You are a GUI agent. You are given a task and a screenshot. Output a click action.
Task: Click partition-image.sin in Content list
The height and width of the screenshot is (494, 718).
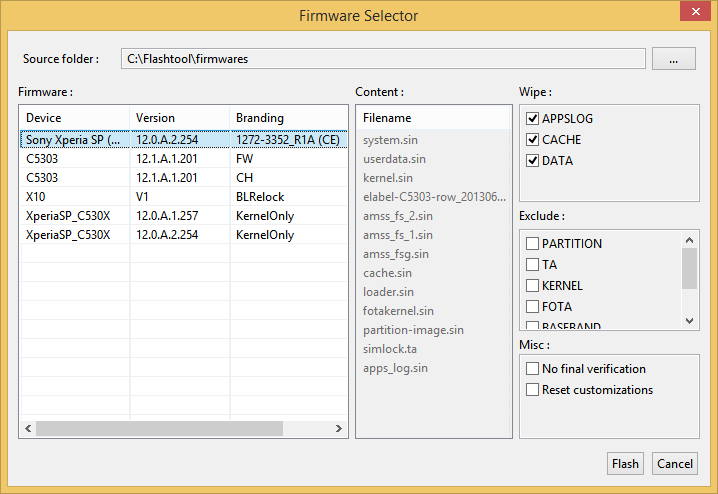tap(413, 330)
